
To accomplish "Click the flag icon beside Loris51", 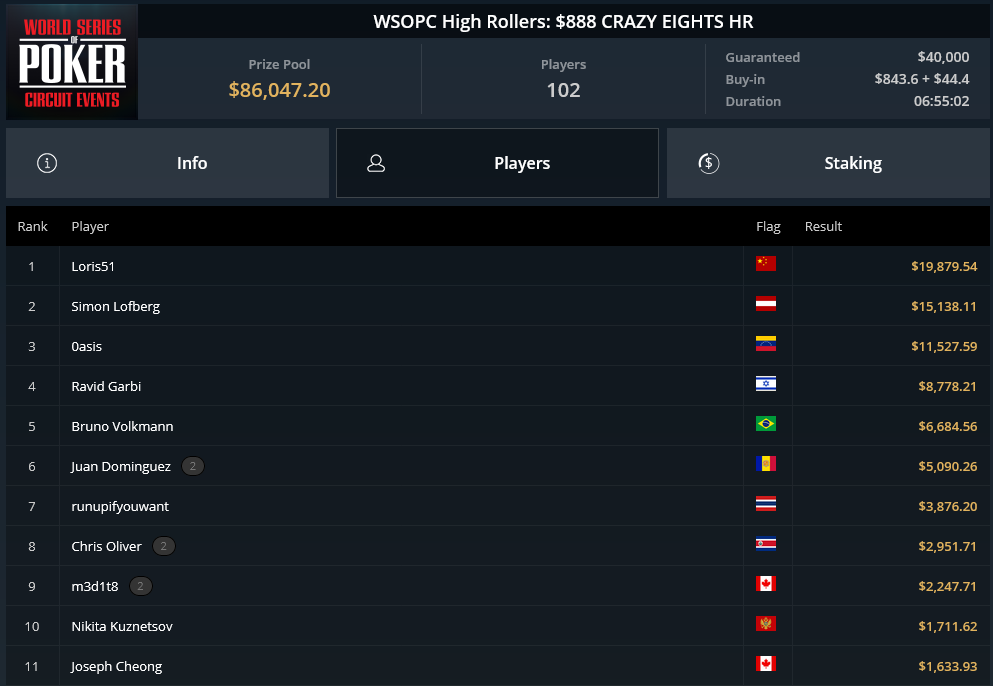I will pos(766,264).
